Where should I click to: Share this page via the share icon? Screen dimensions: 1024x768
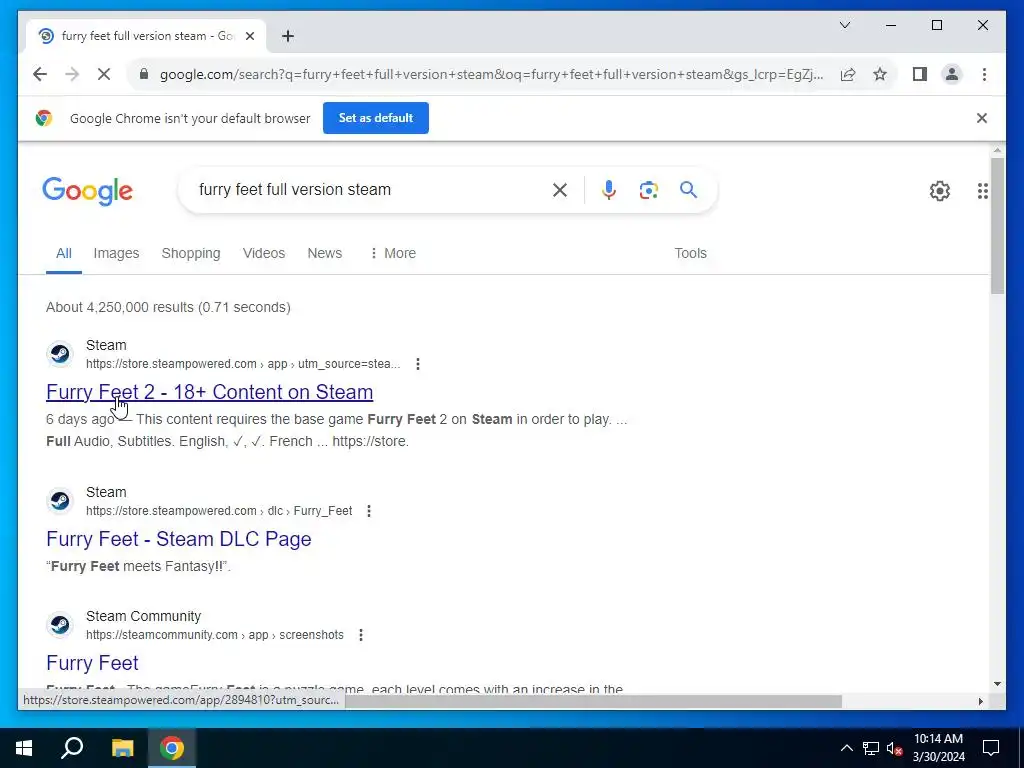point(848,74)
